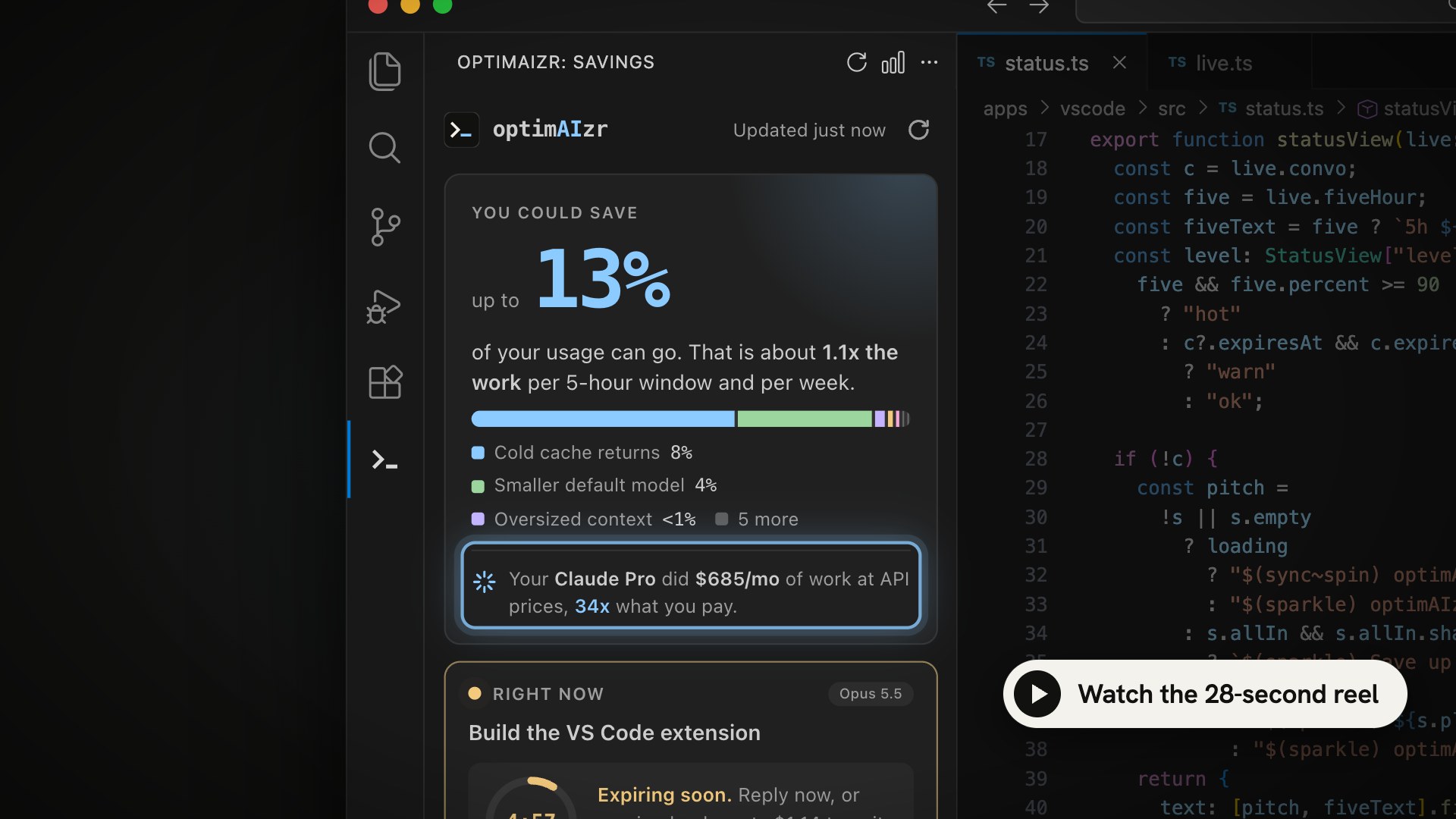Expand the 5 more savings items
The image size is (1456, 819).
757,519
